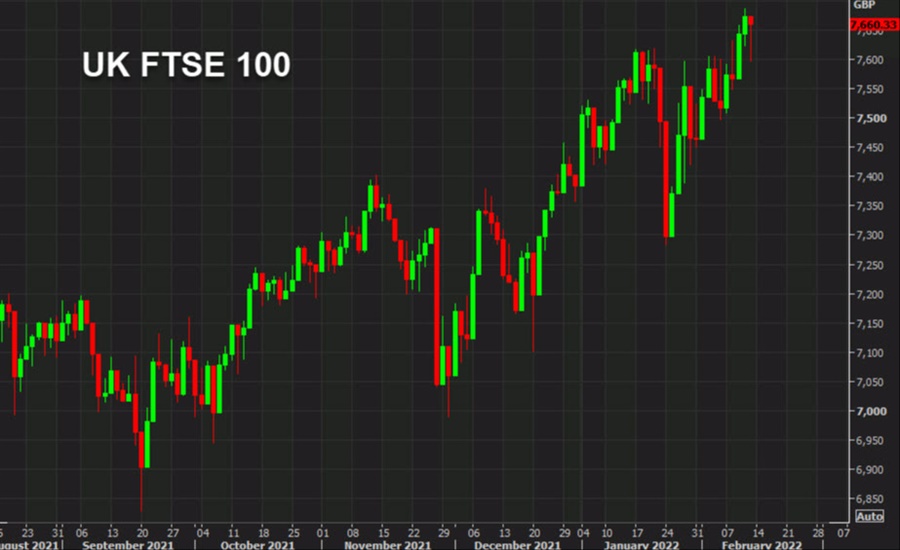Click date tick 24 on time axis

(667, 533)
